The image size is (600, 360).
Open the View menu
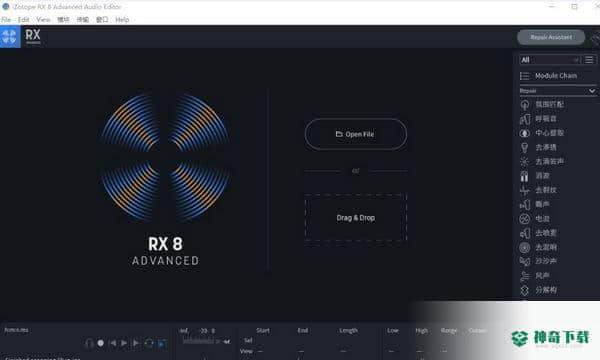(43, 20)
